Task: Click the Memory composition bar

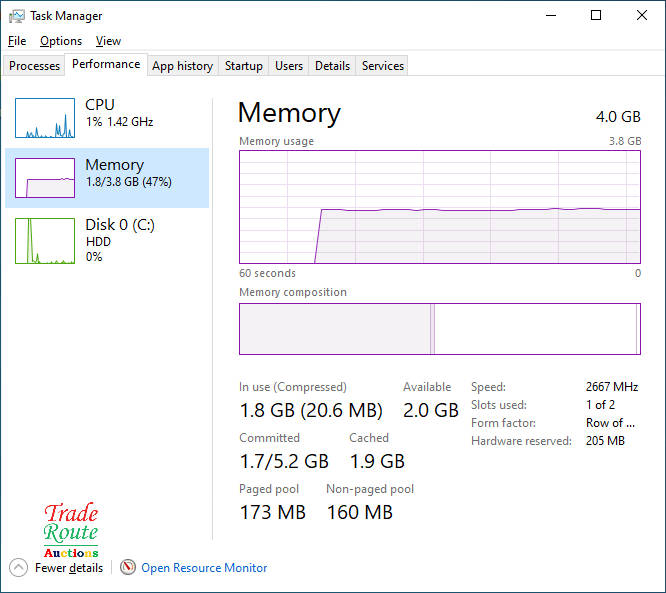Action: (x=439, y=329)
